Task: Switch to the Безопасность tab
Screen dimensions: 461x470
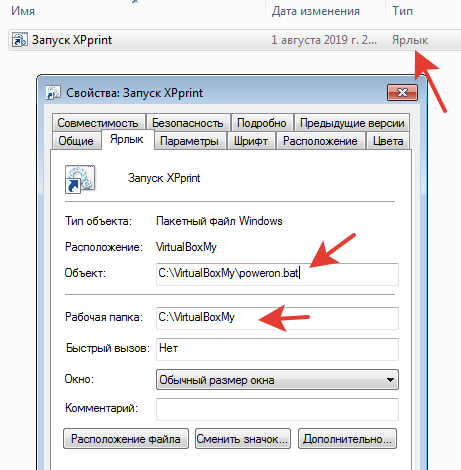Action: point(188,123)
